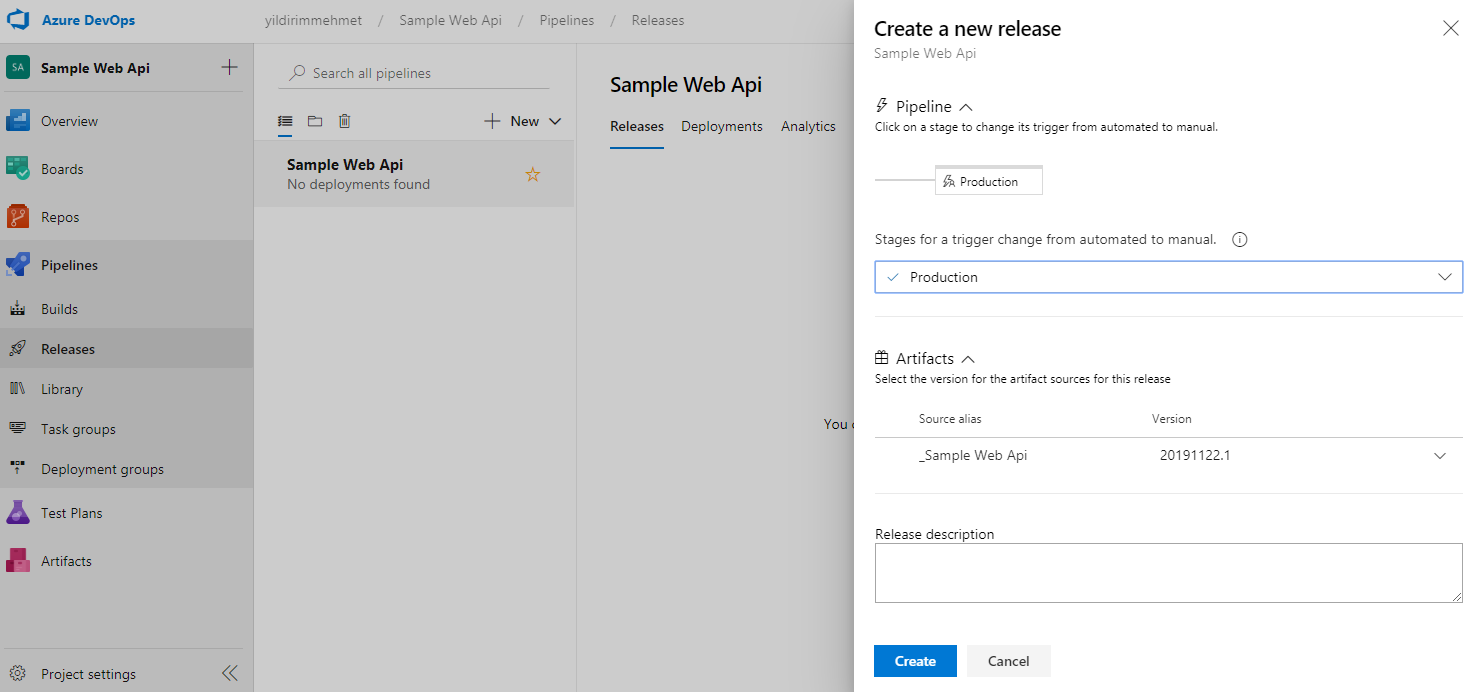
Task: Open the Artifacts hub icon
Action: coord(18,561)
